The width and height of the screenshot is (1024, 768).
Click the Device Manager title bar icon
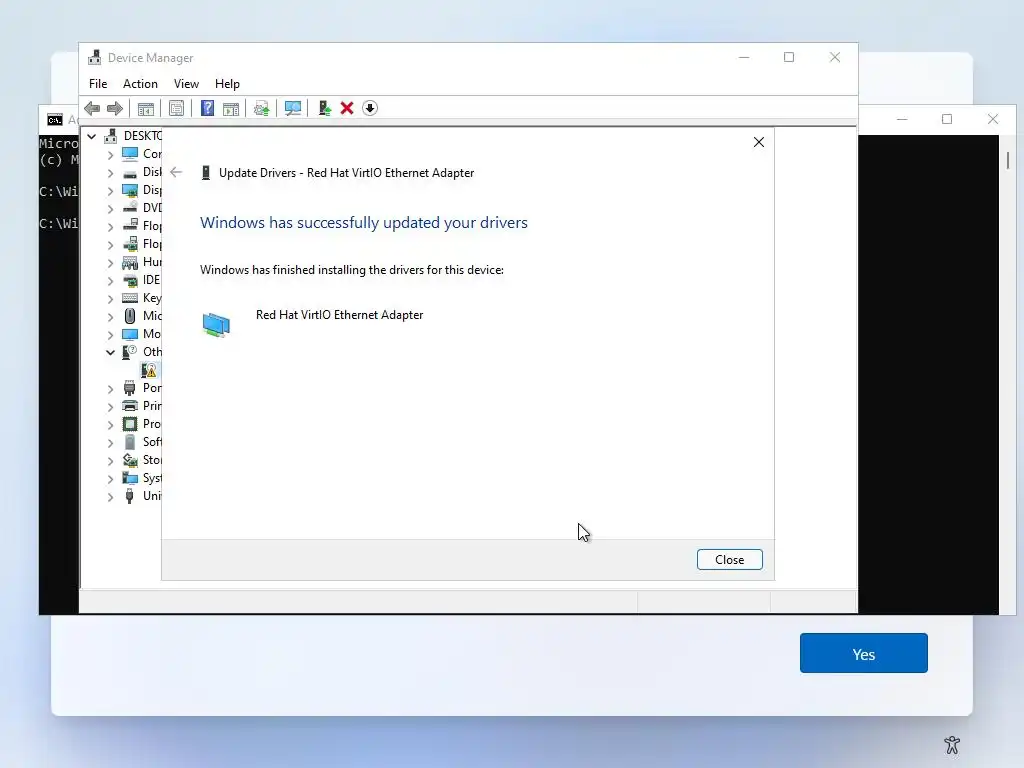(x=95, y=57)
